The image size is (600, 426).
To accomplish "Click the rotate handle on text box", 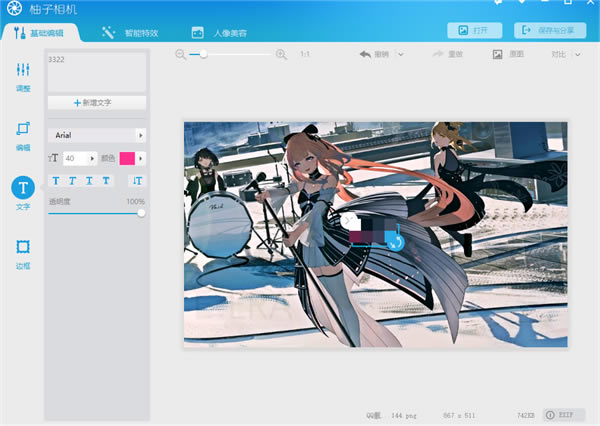I will click(x=397, y=243).
